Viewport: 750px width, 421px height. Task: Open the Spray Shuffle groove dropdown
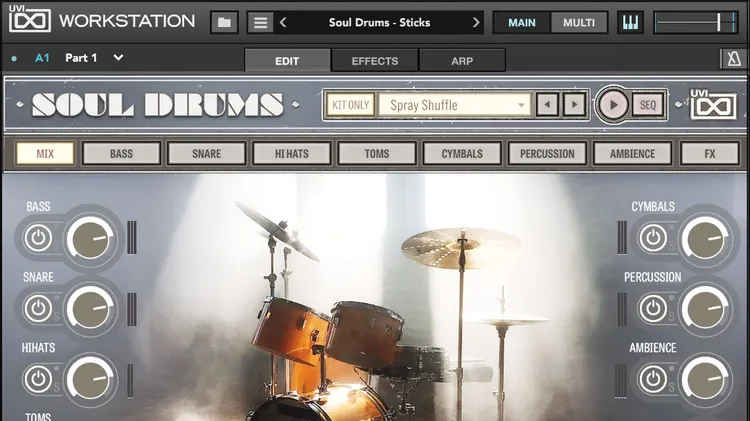[454, 105]
